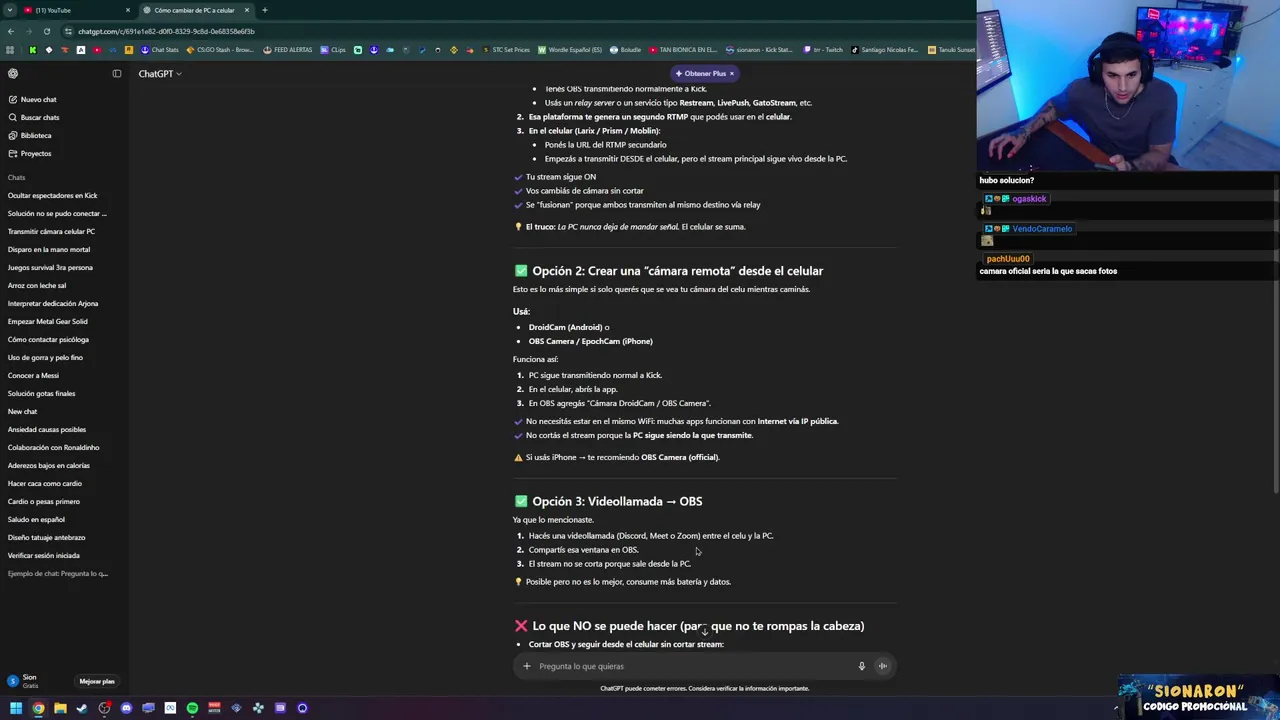1280x720 pixels.
Task: Open the Boludle bookmark
Action: coord(625,50)
